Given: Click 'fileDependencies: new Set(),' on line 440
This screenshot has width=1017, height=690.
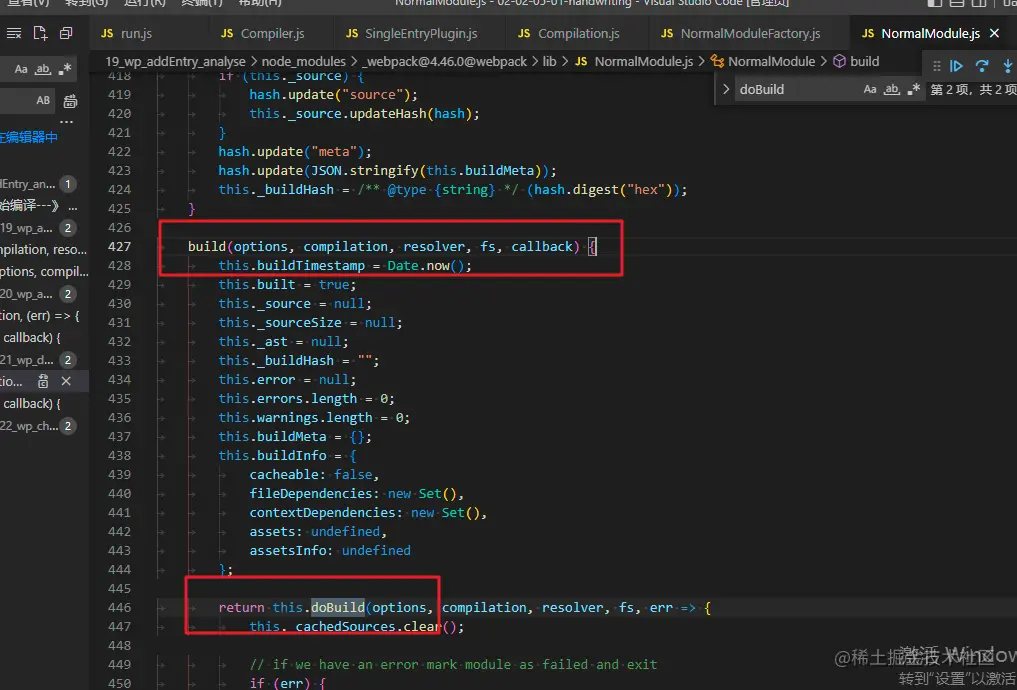Looking at the screenshot, I should click(357, 494).
